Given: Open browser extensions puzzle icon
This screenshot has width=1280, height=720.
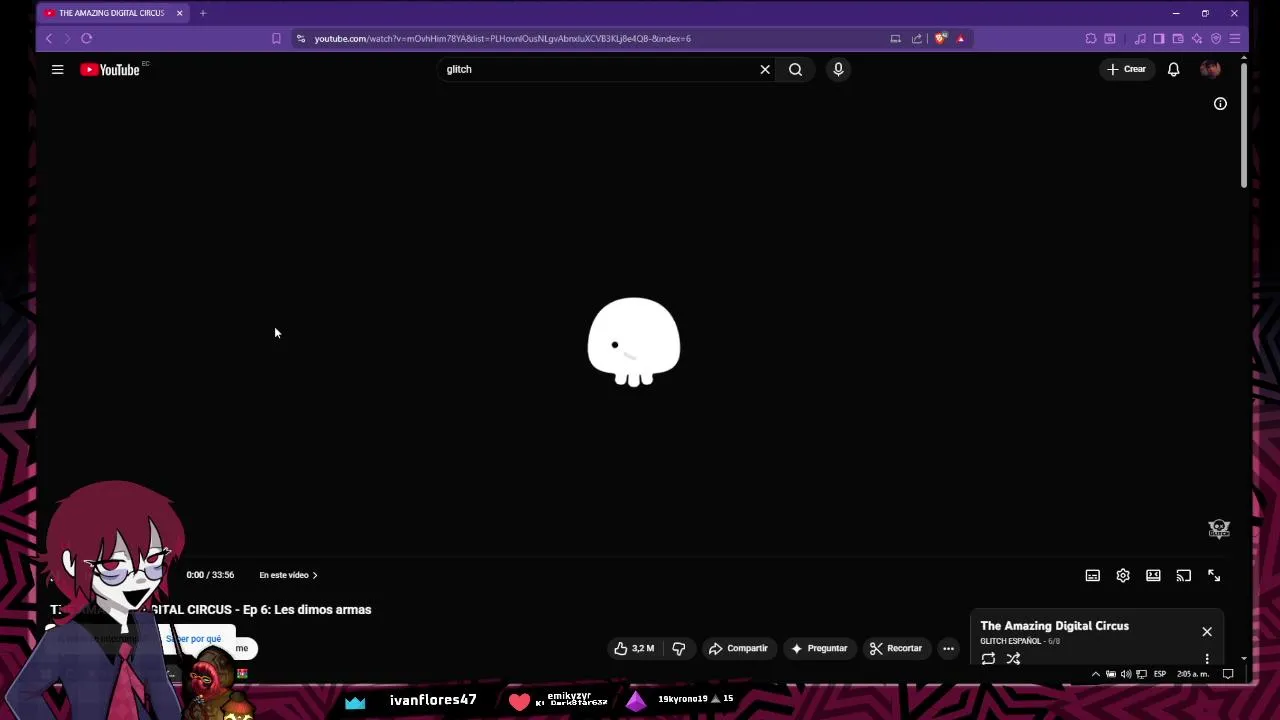Looking at the screenshot, I should (x=1091, y=38).
